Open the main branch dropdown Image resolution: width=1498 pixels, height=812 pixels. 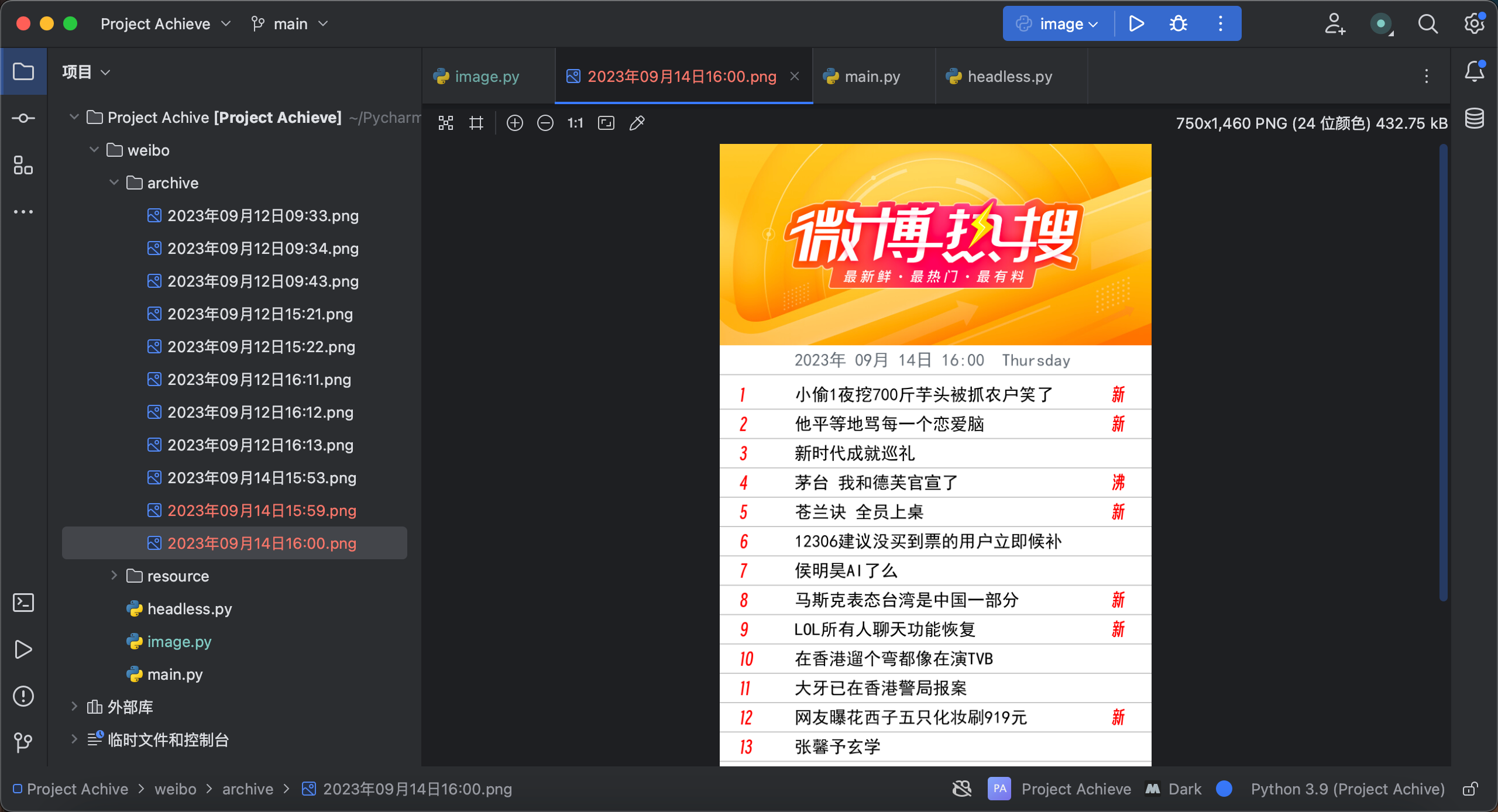(x=290, y=24)
